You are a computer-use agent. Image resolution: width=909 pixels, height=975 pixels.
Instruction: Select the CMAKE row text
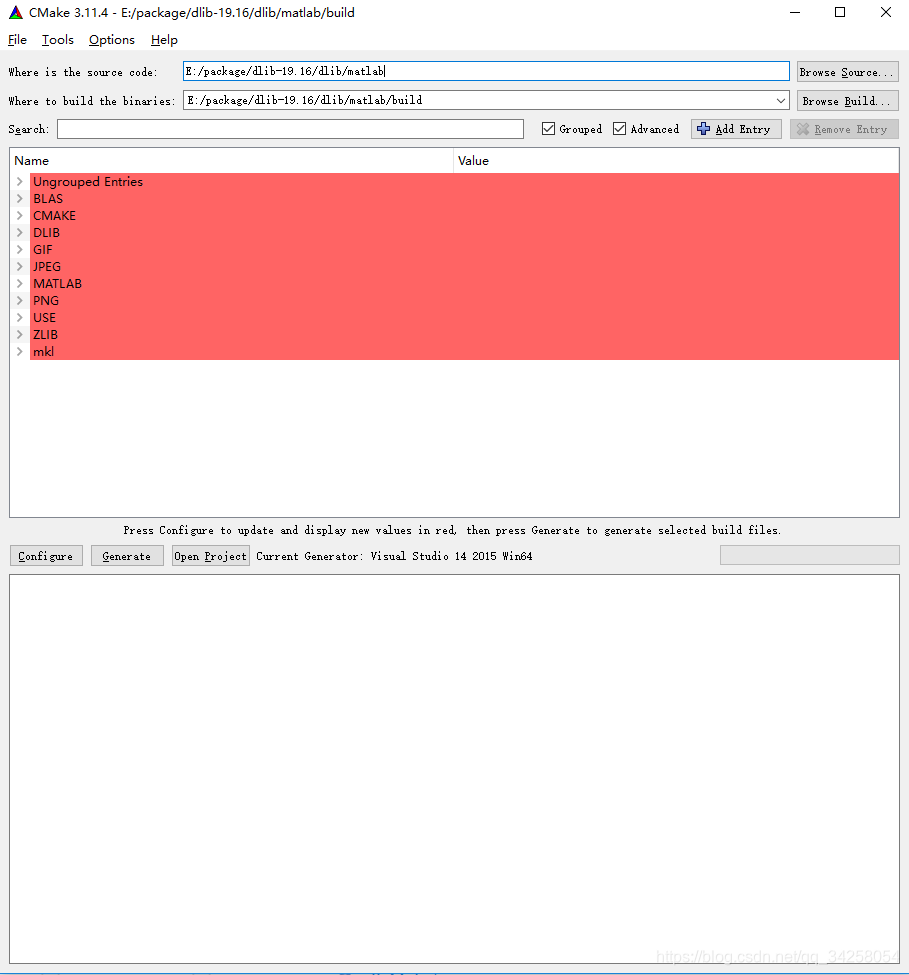(x=54, y=215)
